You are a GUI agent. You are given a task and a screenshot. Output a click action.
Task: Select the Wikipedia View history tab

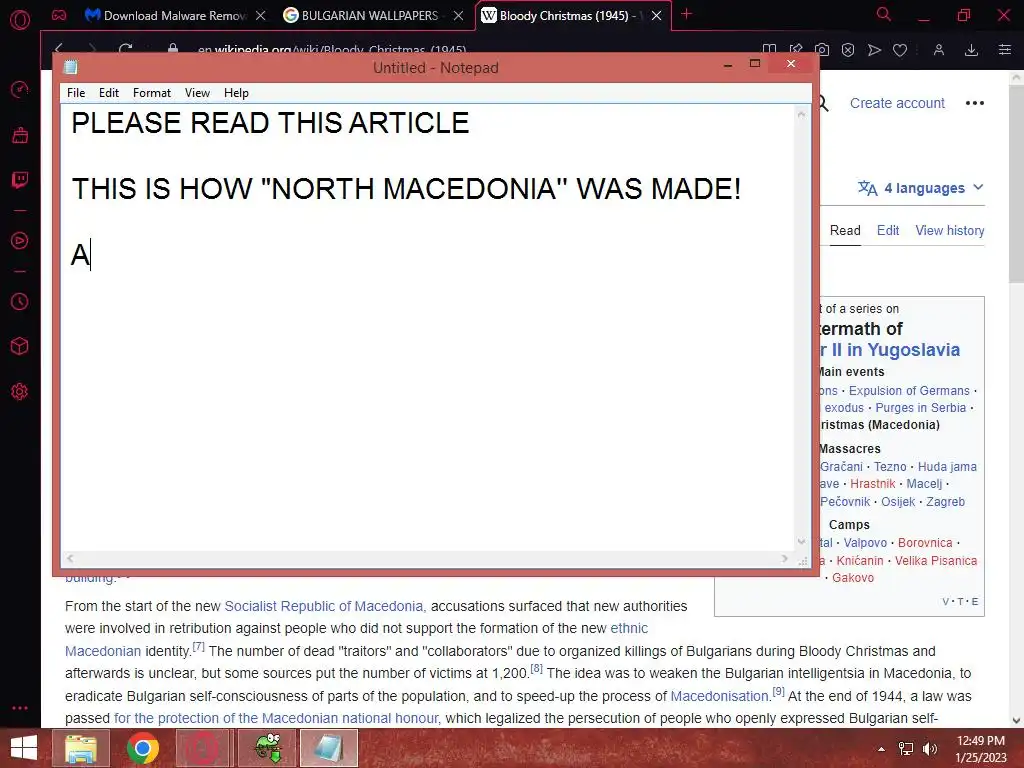[950, 231]
